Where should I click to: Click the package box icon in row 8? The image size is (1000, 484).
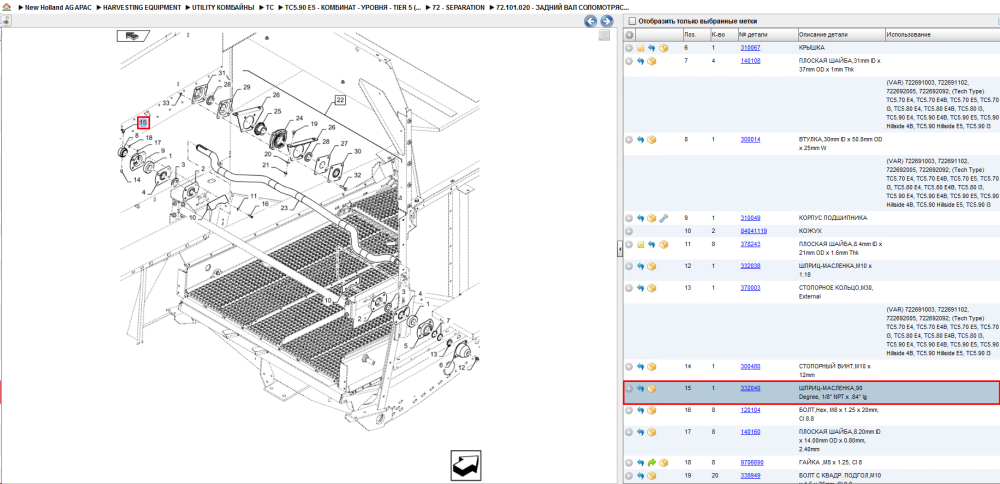652,140
